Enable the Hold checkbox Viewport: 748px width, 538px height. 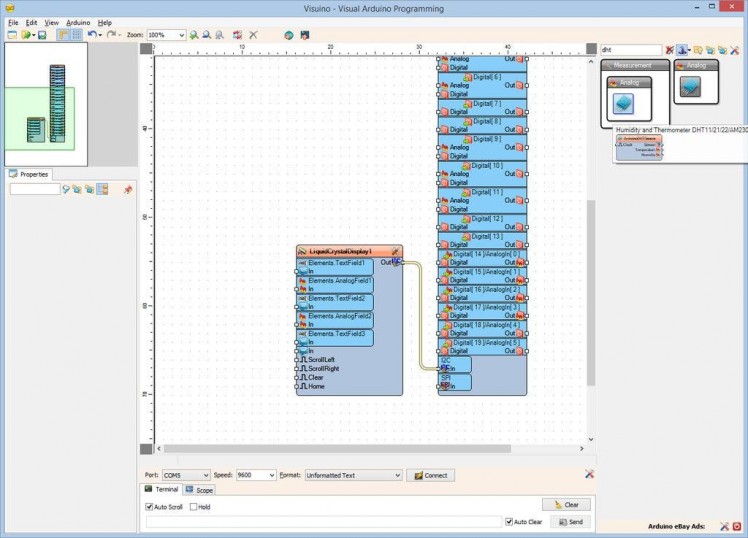click(193, 507)
